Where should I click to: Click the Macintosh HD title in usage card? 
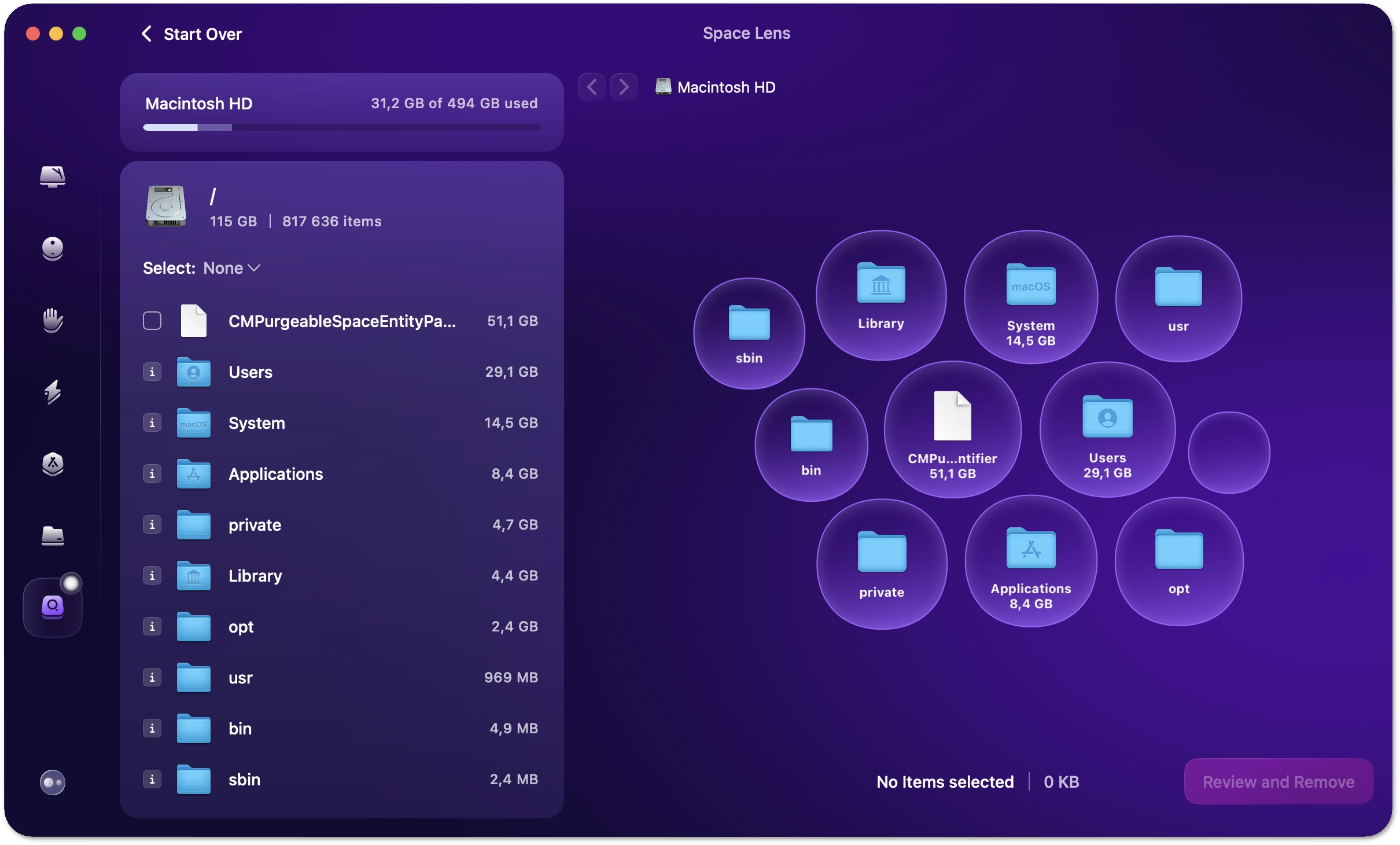pos(199,104)
